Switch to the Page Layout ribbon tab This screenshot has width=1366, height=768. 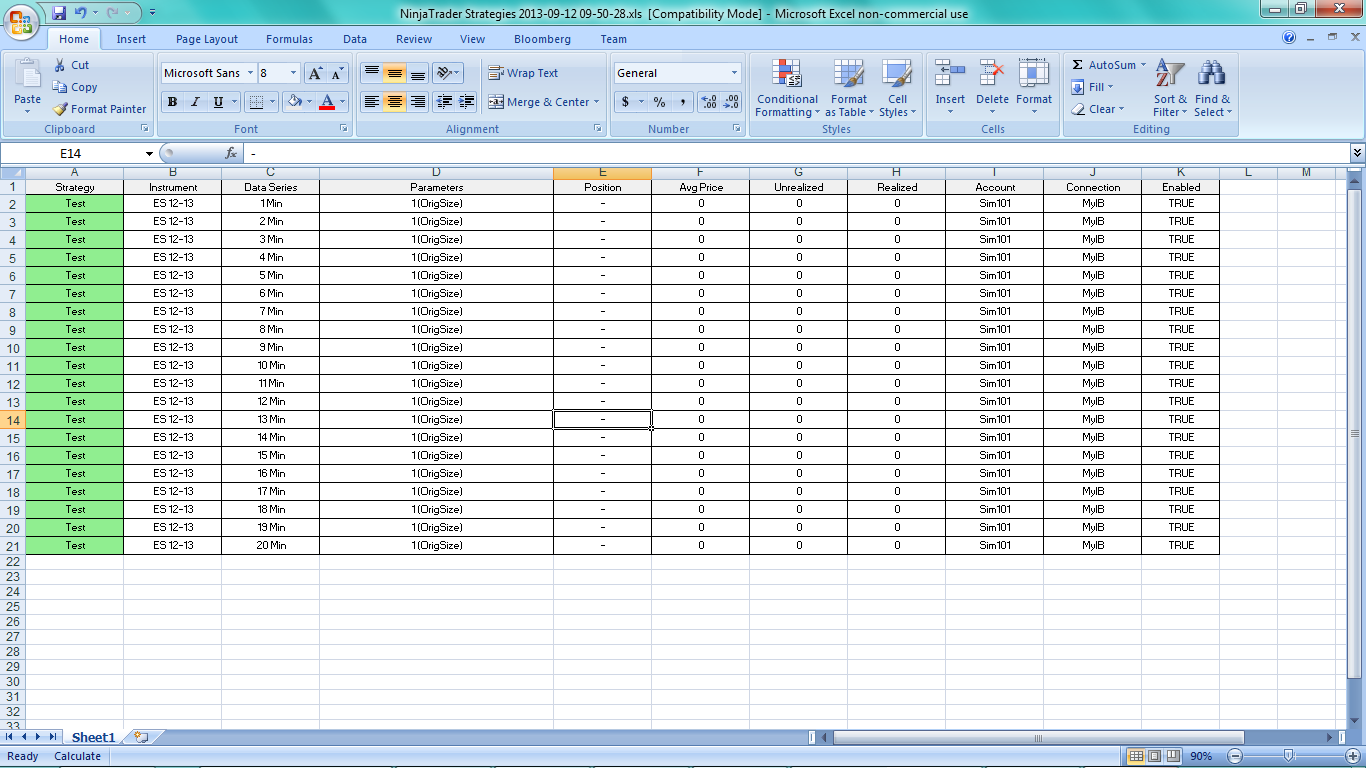[x=207, y=39]
